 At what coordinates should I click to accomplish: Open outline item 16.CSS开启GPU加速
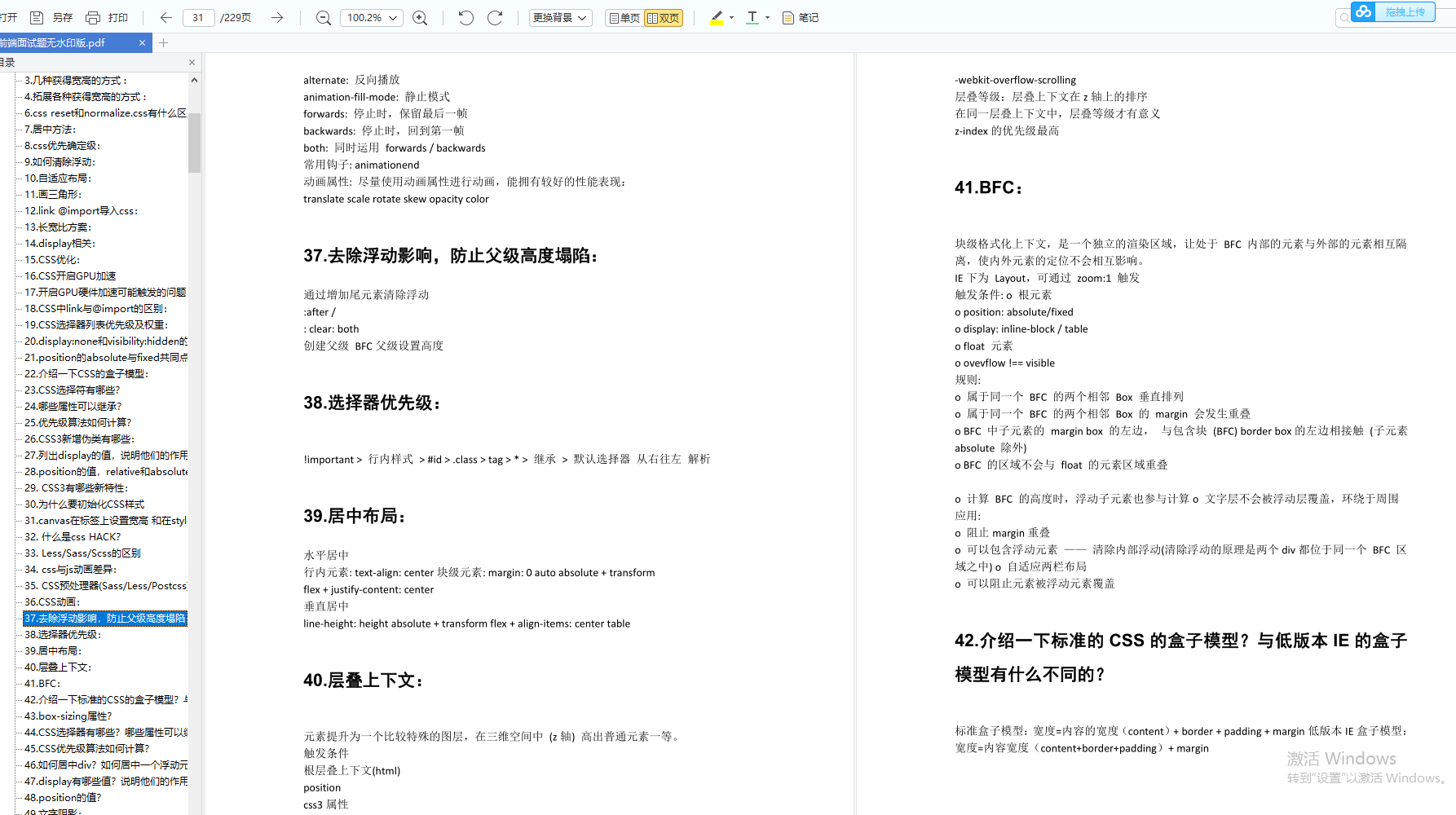click(70, 275)
